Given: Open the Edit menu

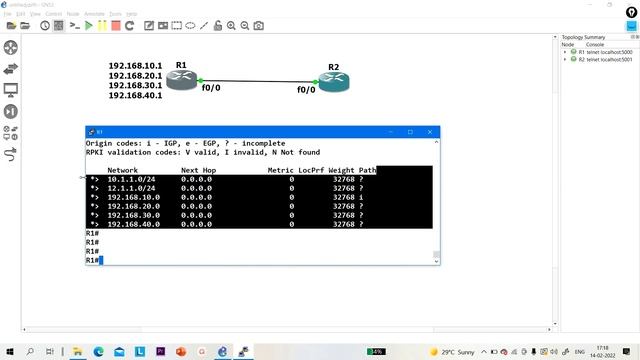Looking at the screenshot, I should pyautogui.click(x=21, y=14).
